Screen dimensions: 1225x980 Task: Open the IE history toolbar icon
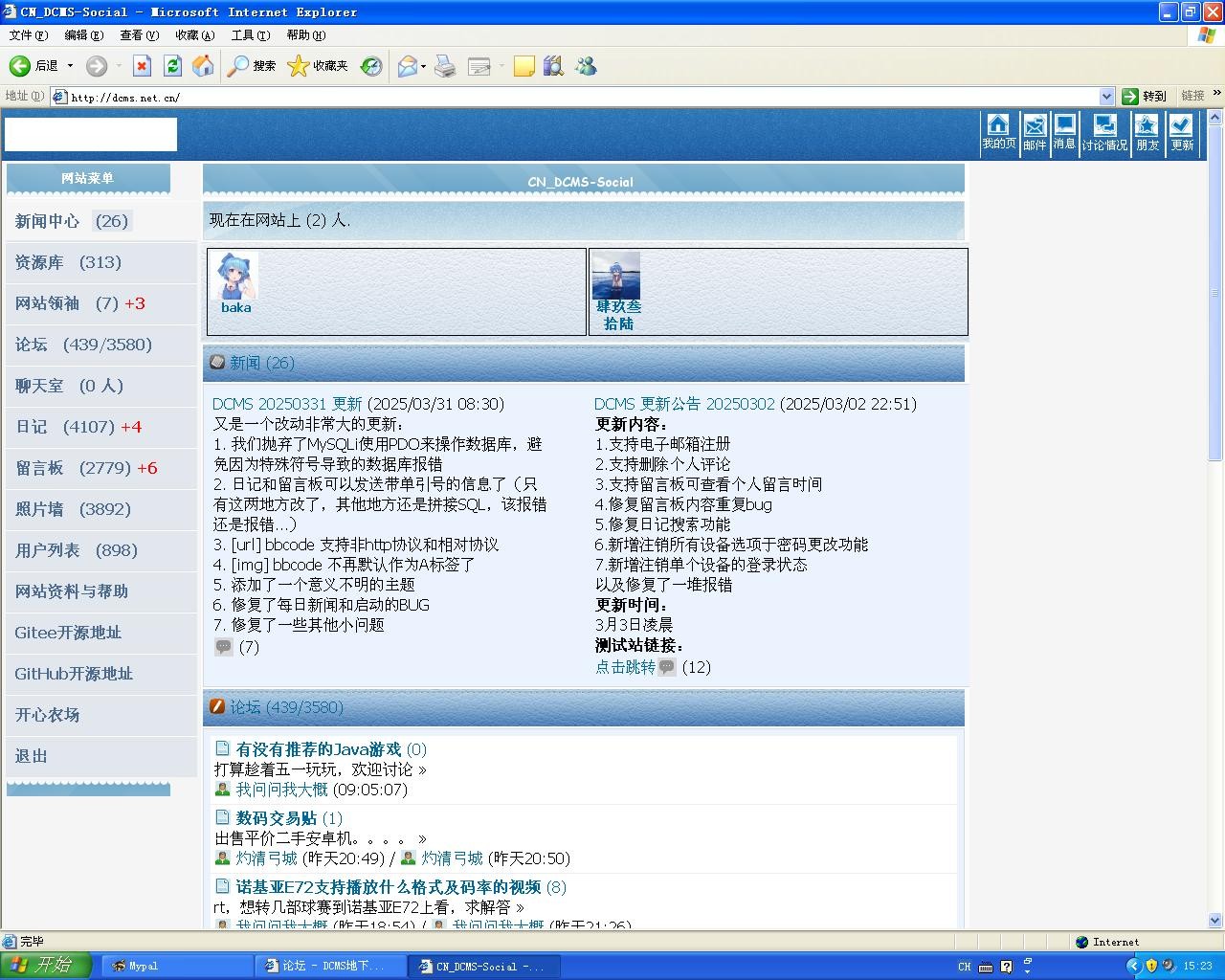point(371,65)
